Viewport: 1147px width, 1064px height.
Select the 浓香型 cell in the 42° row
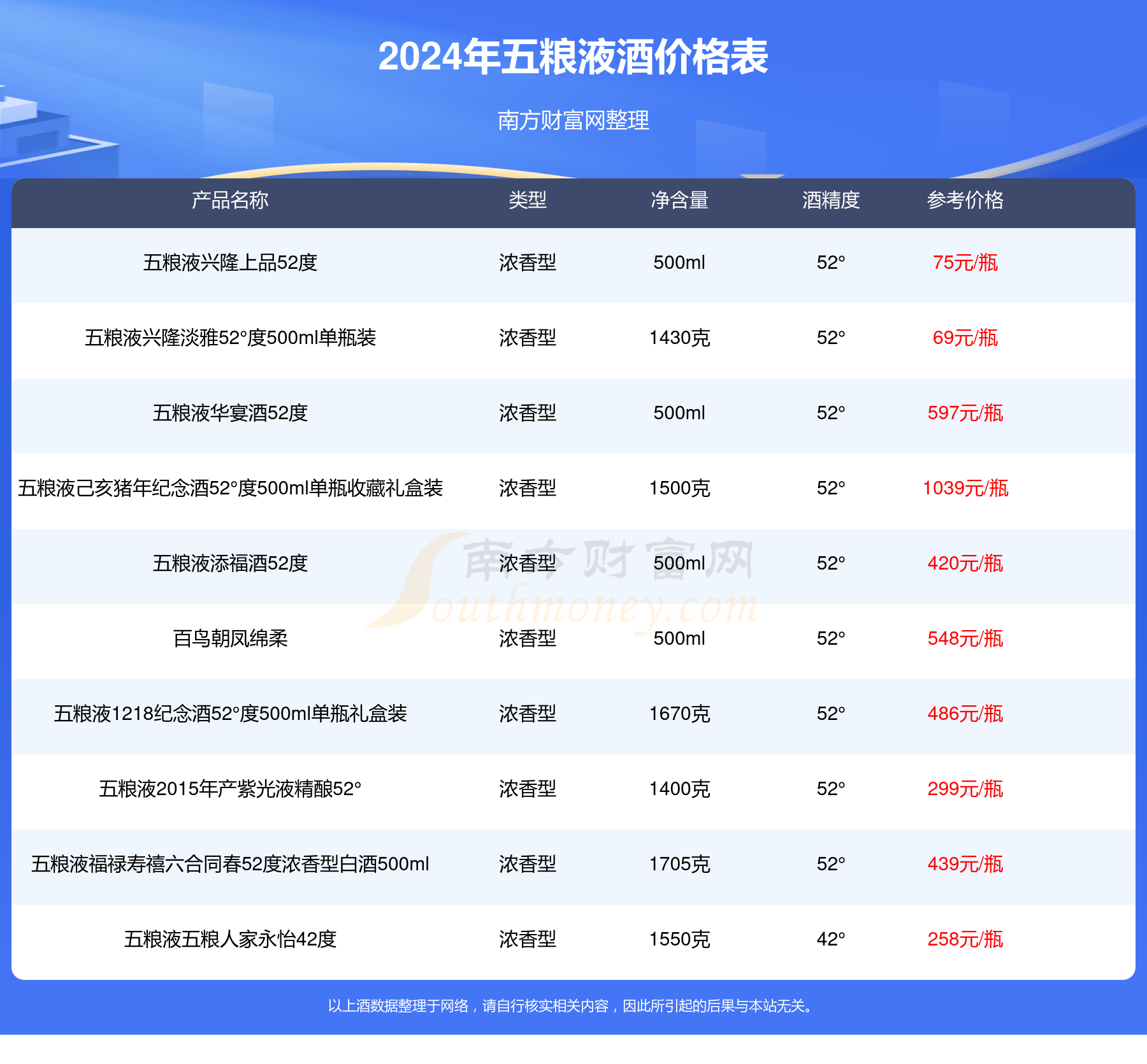pyautogui.click(x=528, y=939)
